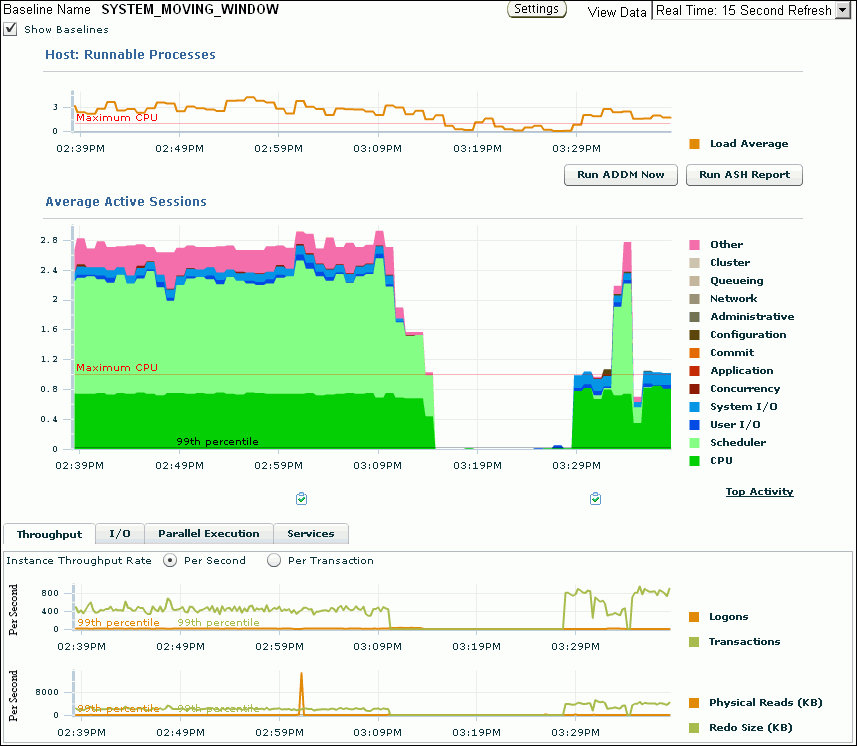The image size is (857, 746).
Task: Select the Throughput tab
Action: pyautogui.click(x=49, y=534)
